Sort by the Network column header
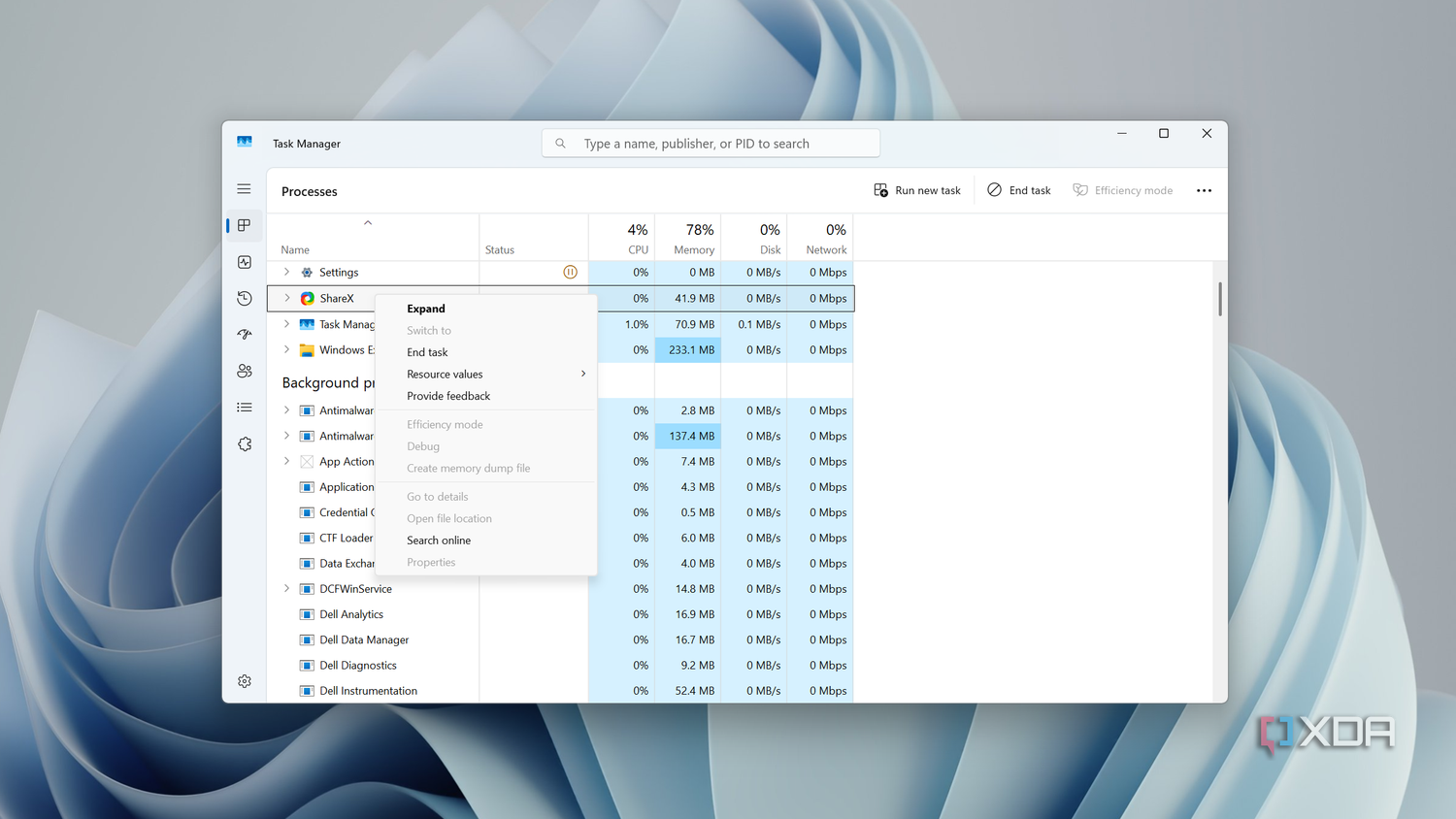This screenshot has width=1456, height=819. point(820,238)
